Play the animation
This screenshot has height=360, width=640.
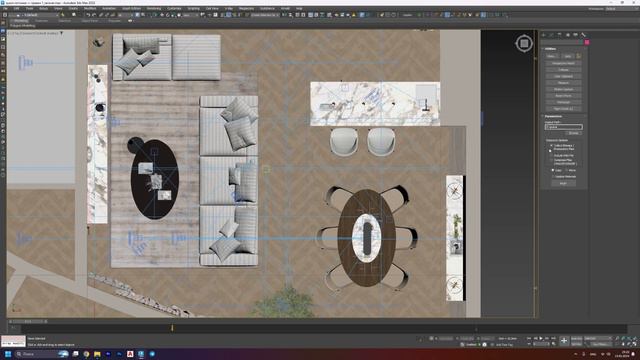point(541,338)
